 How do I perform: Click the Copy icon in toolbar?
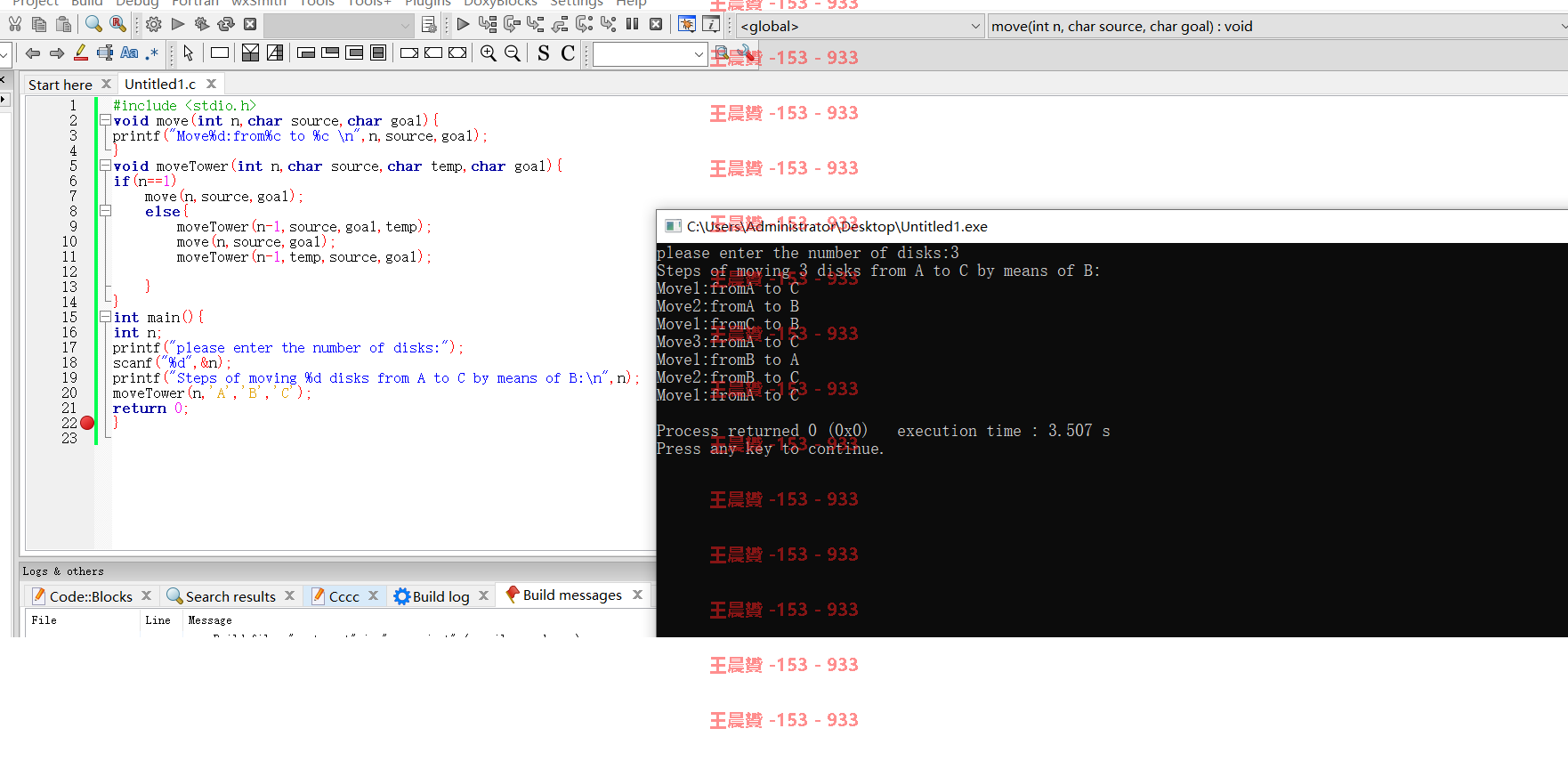39,24
